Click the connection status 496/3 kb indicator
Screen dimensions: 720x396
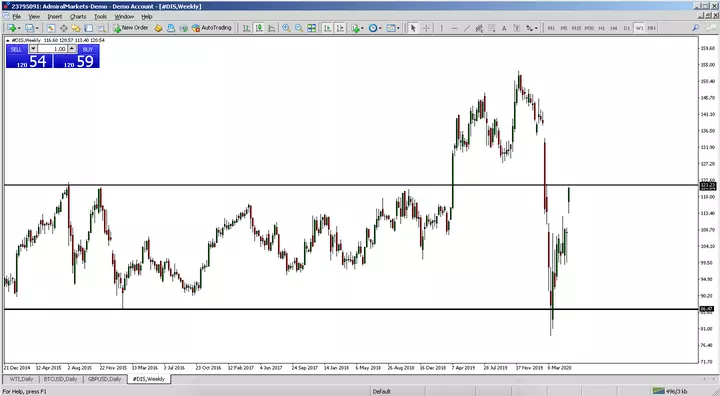tap(670, 391)
